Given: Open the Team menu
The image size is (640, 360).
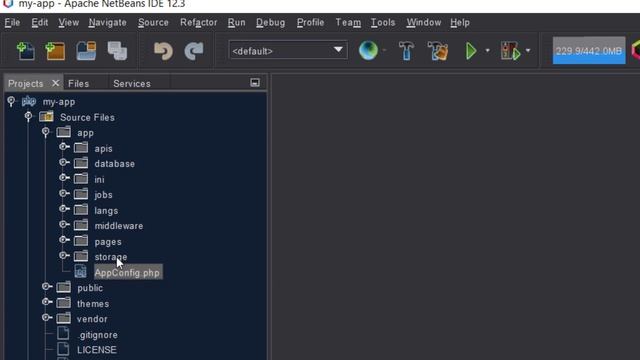Looking at the screenshot, I should (x=348, y=22).
